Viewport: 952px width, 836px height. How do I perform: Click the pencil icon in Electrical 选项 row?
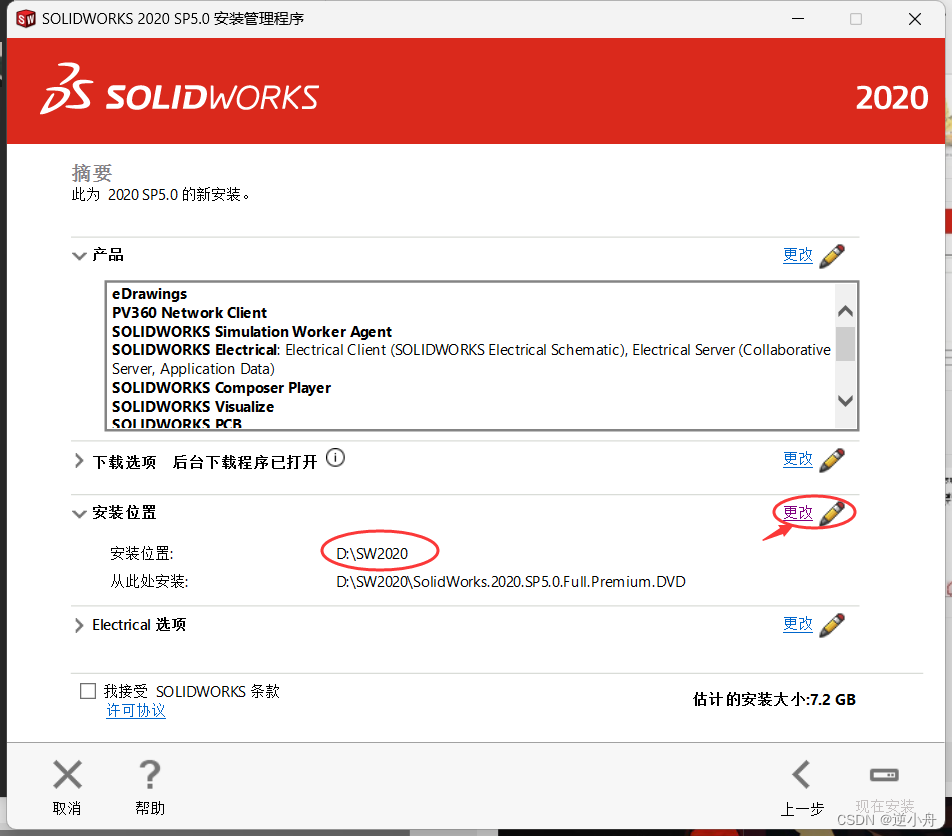832,625
